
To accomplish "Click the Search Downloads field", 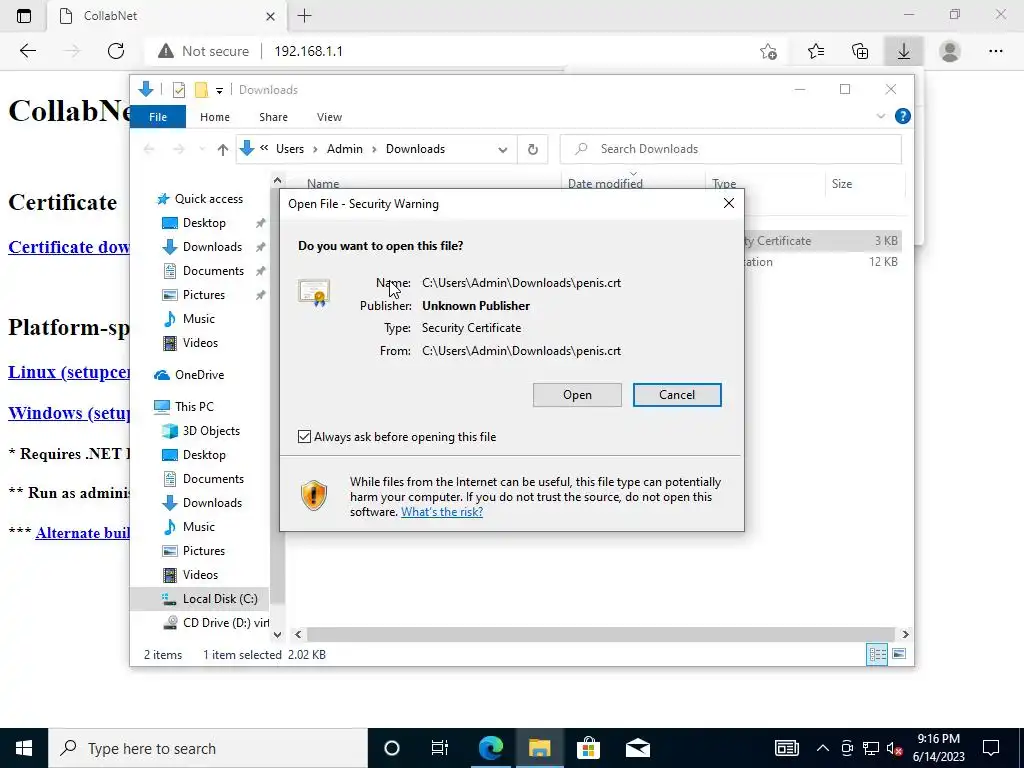I will click(x=731, y=149).
